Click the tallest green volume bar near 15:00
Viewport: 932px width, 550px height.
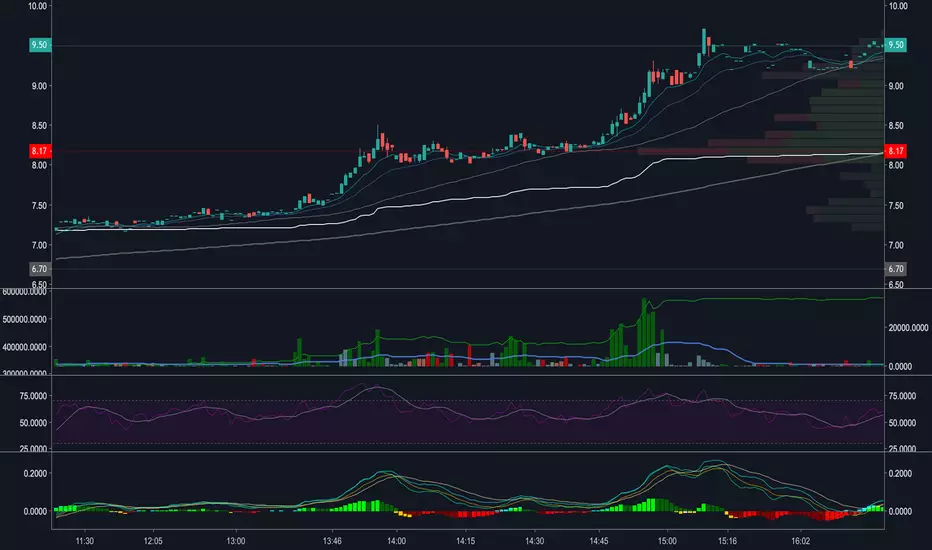pyautogui.click(x=644, y=332)
